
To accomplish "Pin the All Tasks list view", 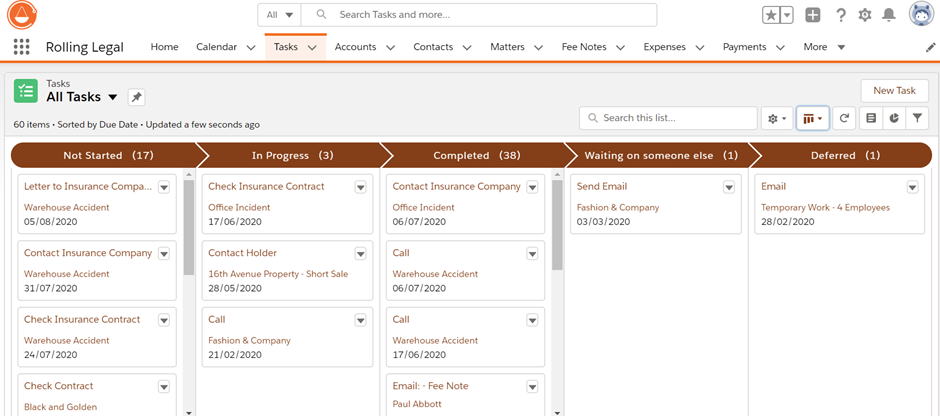I will point(136,97).
